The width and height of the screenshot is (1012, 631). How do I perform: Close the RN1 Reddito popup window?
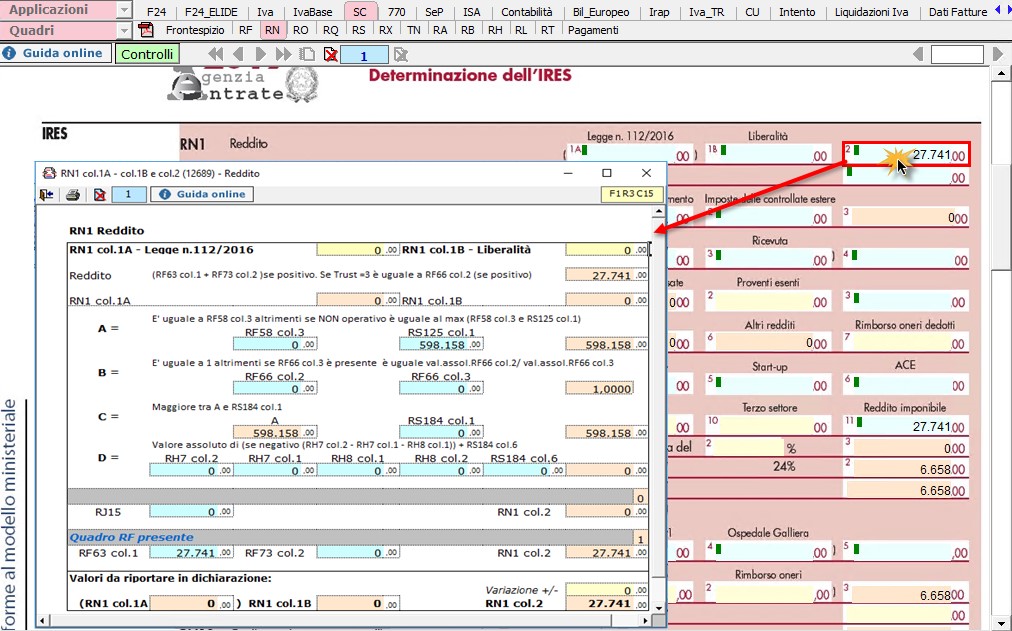646,173
